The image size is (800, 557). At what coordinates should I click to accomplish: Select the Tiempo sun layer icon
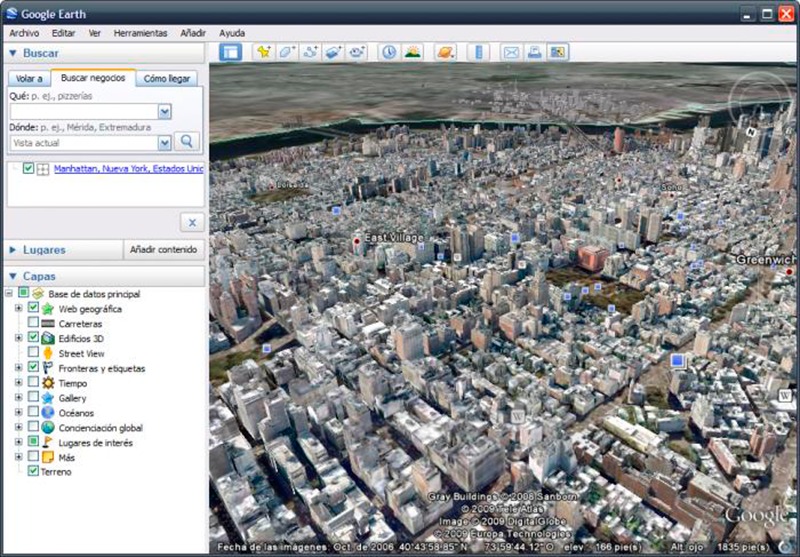tap(48, 383)
